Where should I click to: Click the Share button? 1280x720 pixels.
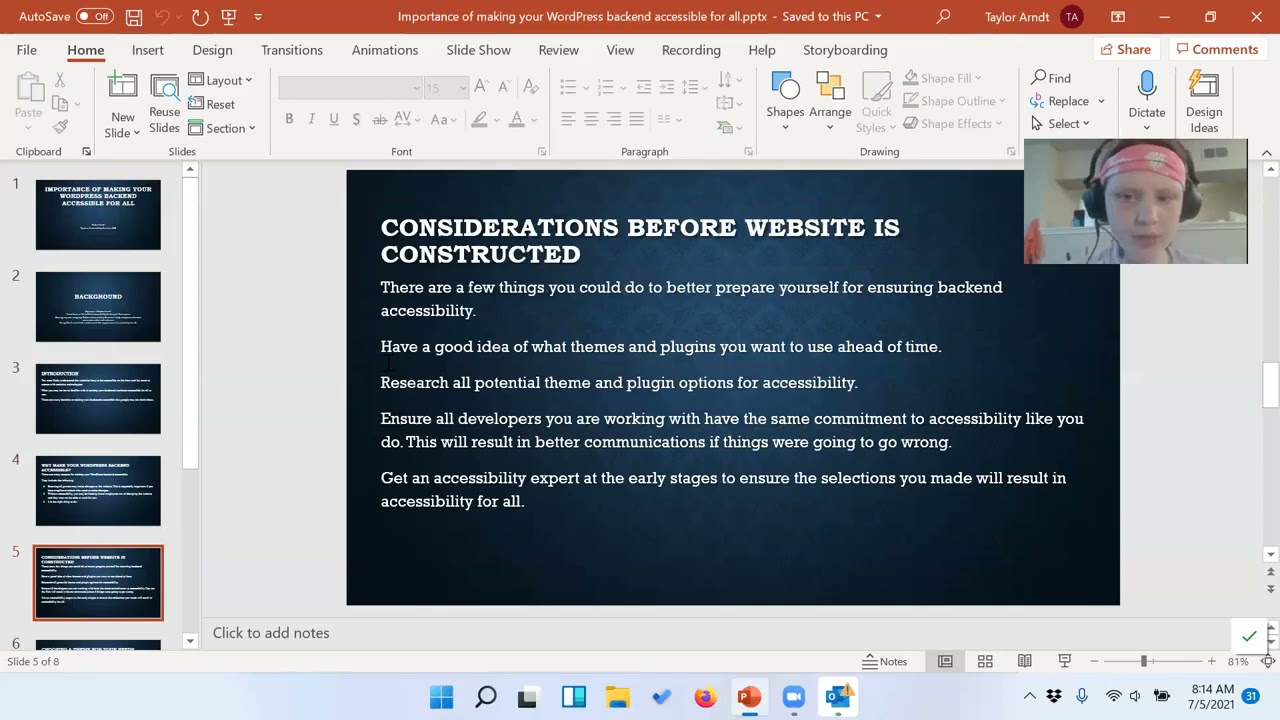click(x=1126, y=49)
